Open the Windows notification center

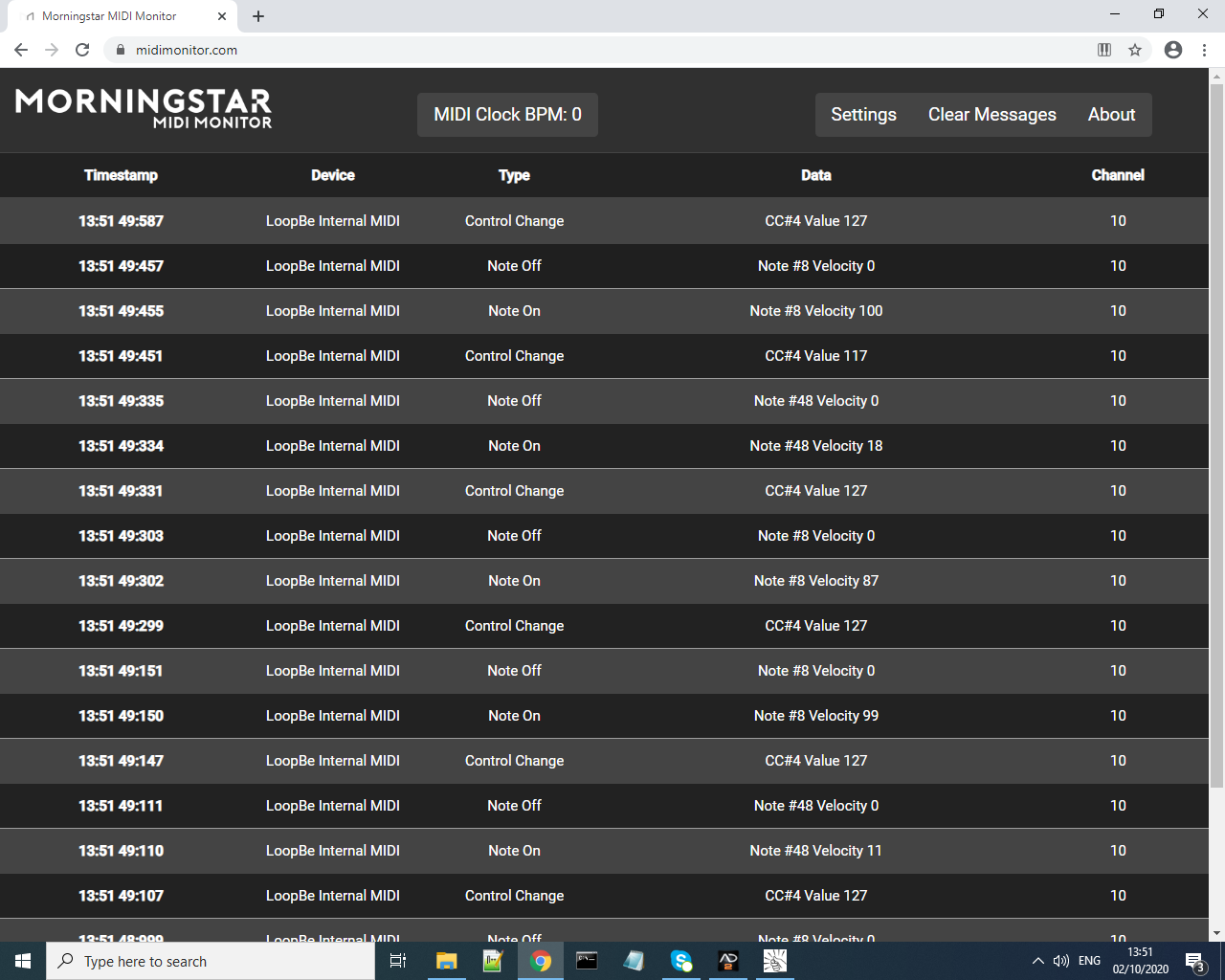pyautogui.click(x=1195, y=961)
